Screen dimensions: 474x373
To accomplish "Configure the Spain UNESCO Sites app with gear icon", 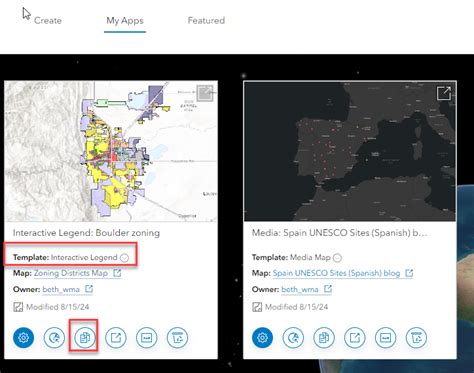I will coord(262,338).
